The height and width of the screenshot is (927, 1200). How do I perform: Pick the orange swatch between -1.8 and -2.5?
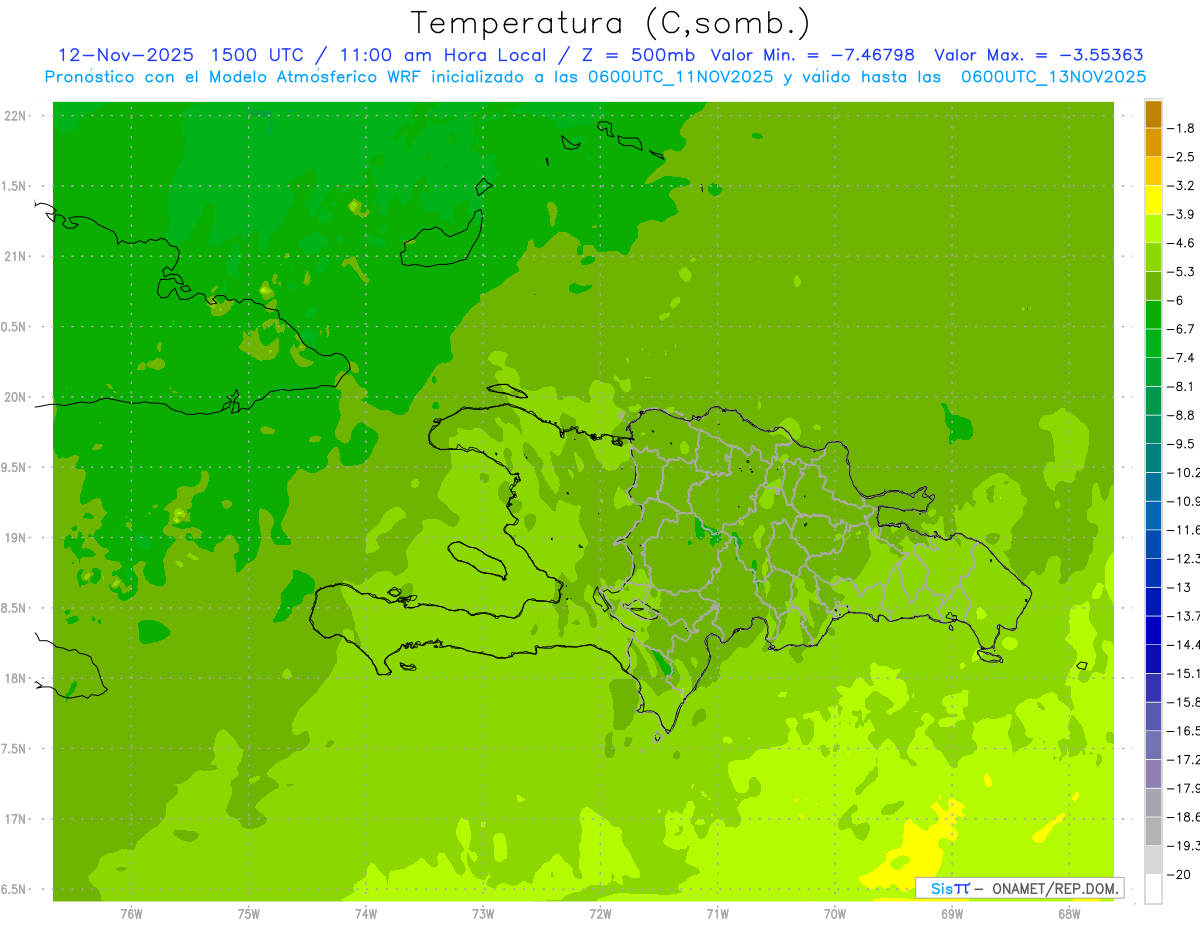(1153, 143)
